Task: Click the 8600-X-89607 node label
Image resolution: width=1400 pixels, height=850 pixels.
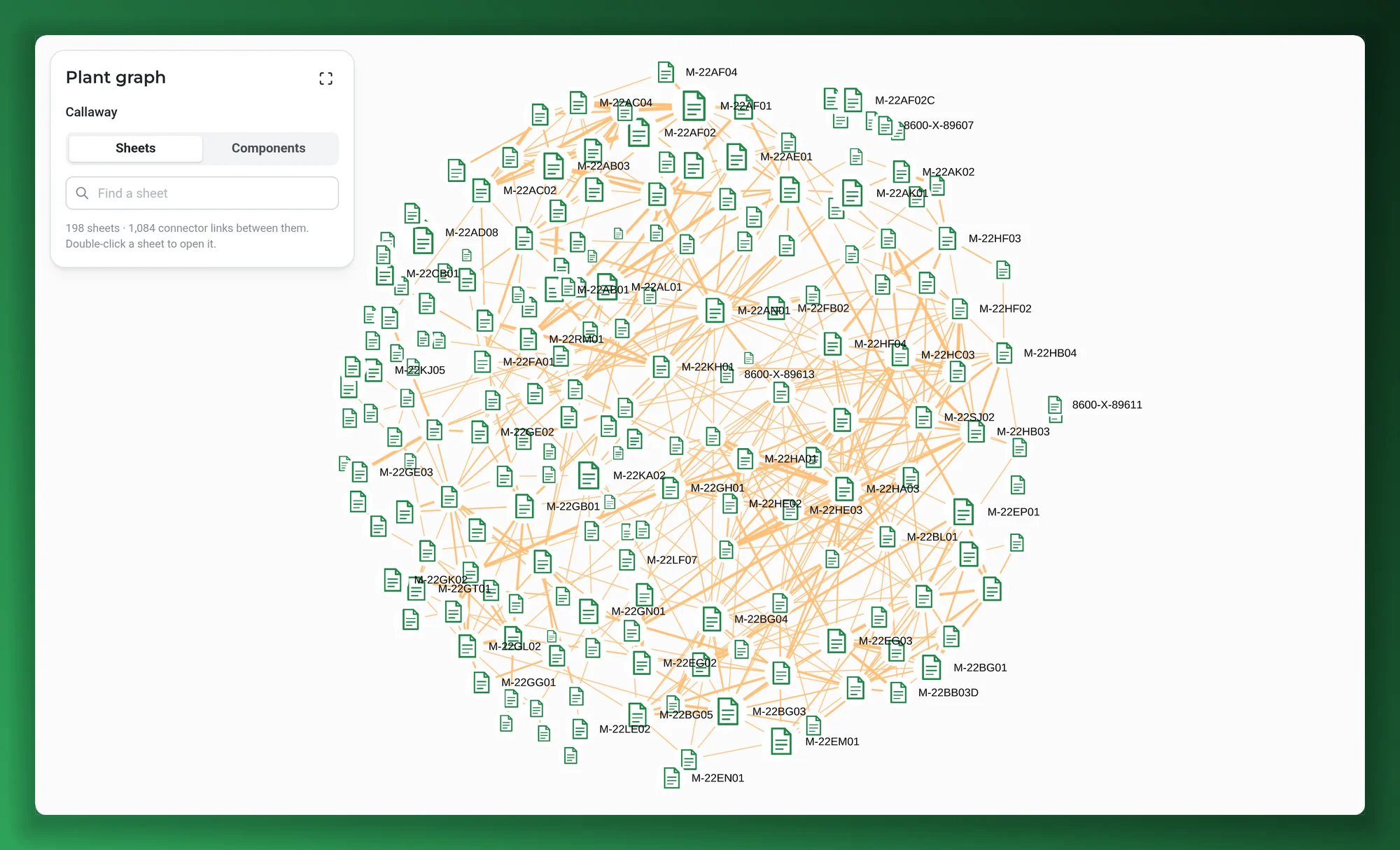Action: pyautogui.click(x=938, y=125)
